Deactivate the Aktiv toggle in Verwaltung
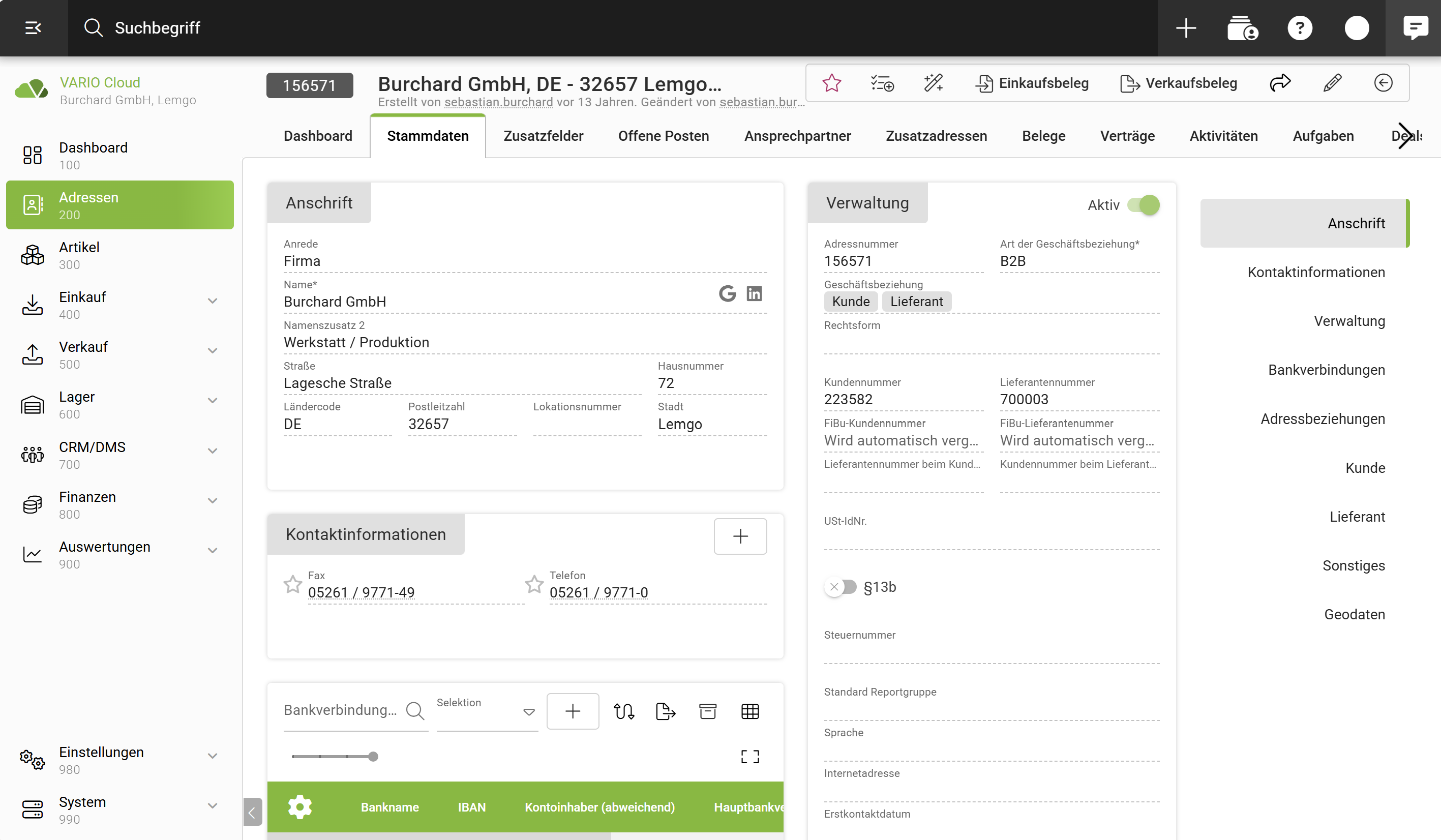1441x840 pixels. pyautogui.click(x=1144, y=205)
